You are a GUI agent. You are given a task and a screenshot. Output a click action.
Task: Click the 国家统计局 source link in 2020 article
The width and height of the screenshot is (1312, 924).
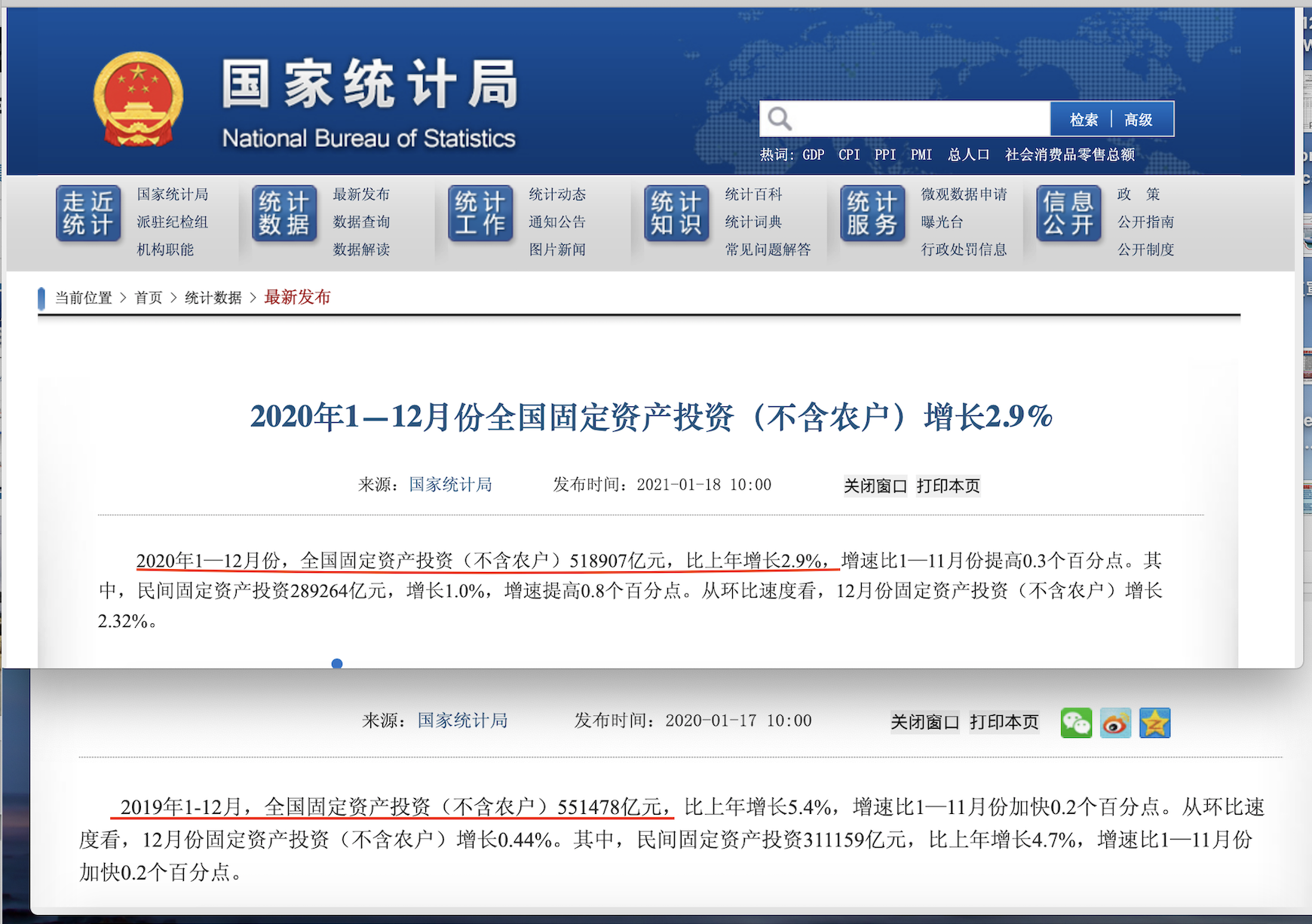[x=462, y=721]
